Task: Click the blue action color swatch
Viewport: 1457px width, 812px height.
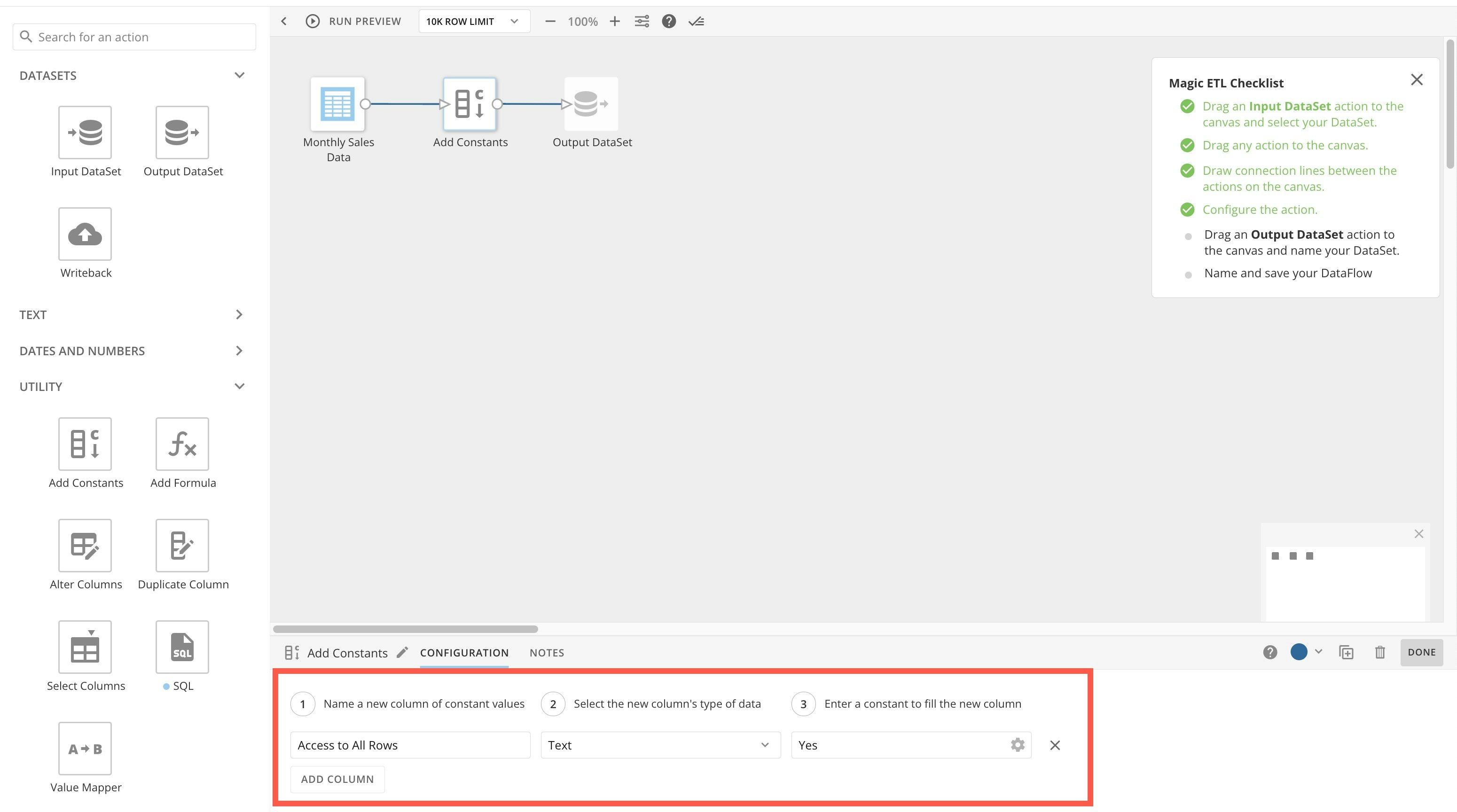Action: pyautogui.click(x=1299, y=652)
